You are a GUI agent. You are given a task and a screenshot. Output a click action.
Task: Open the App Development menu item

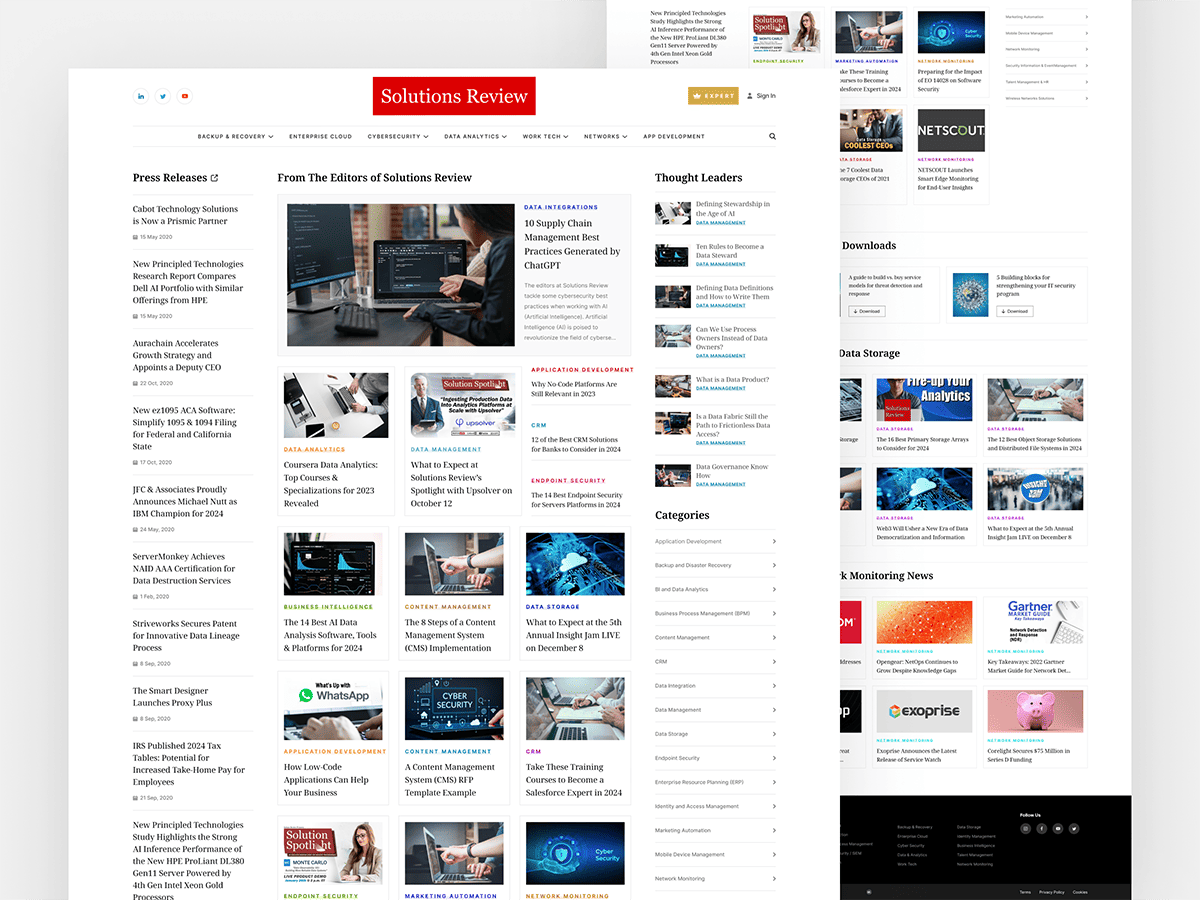(x=674, y=136)
